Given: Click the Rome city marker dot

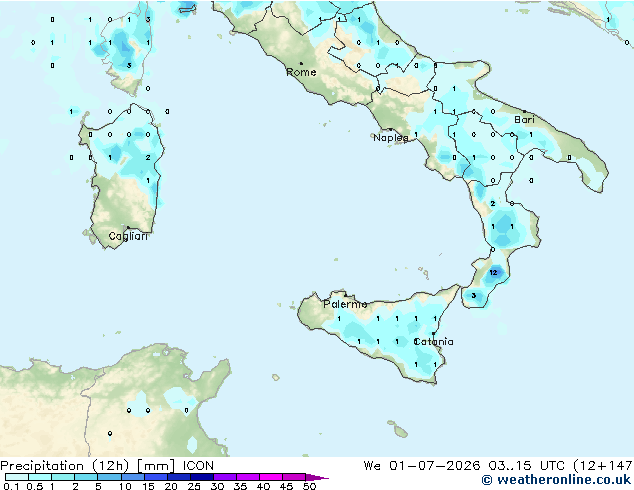Looking at the screenshot, I should pos(301,63).
